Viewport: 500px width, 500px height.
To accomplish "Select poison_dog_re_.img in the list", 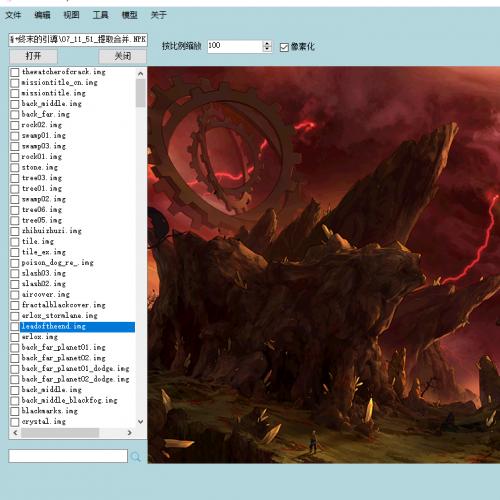I will tap(58, 263).
